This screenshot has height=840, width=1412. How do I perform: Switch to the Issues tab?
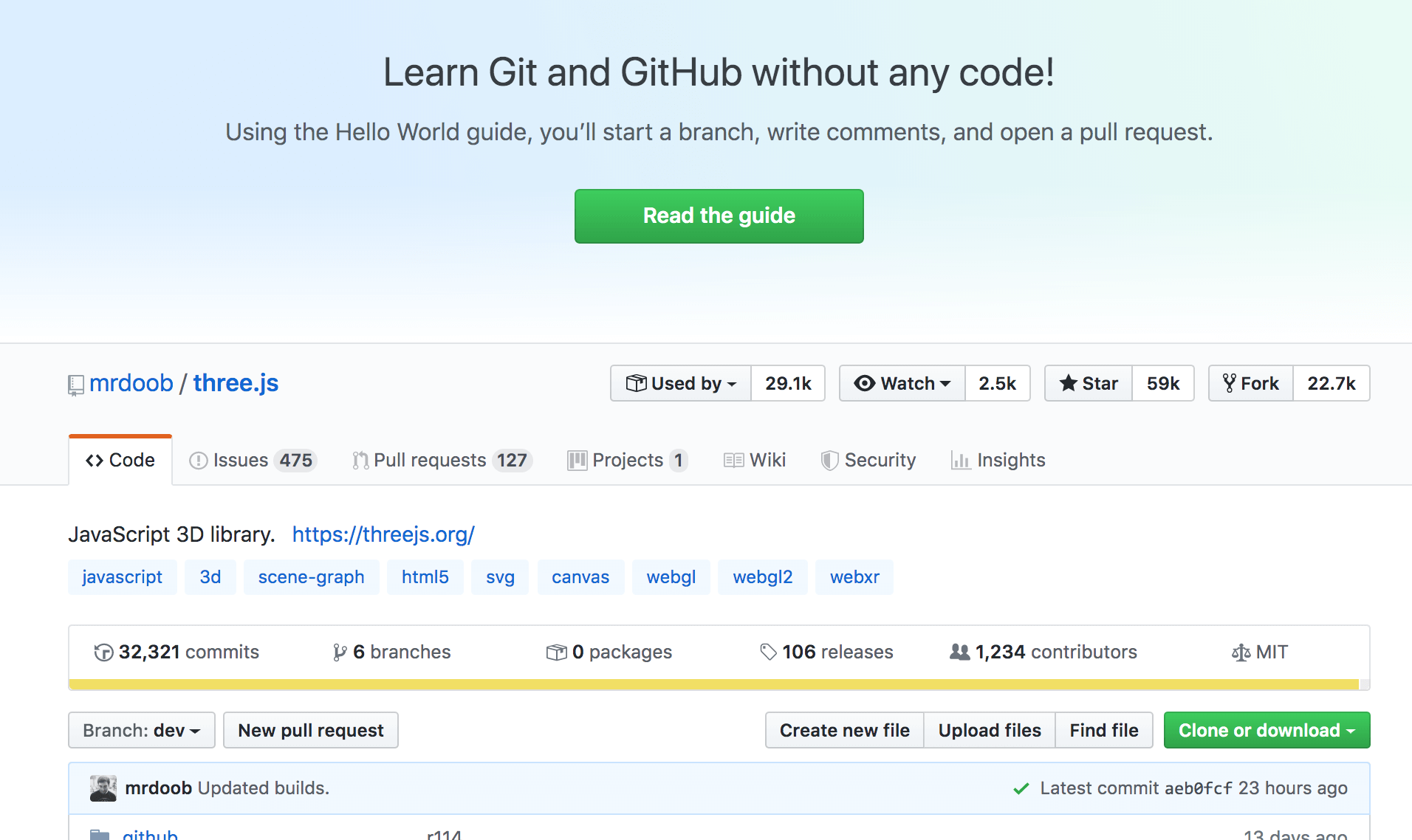click(253, 460)
